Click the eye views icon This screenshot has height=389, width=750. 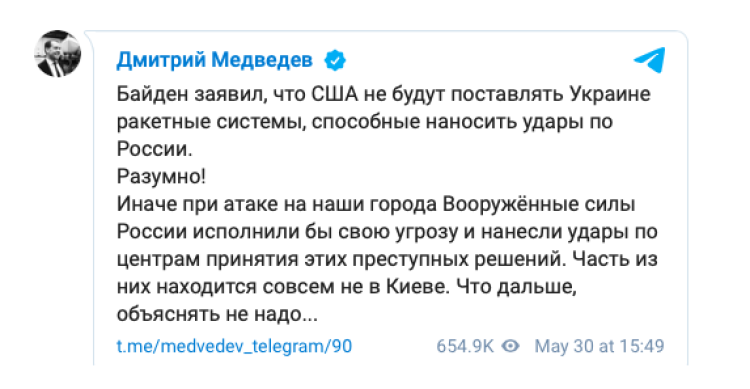tap(510, 346)
